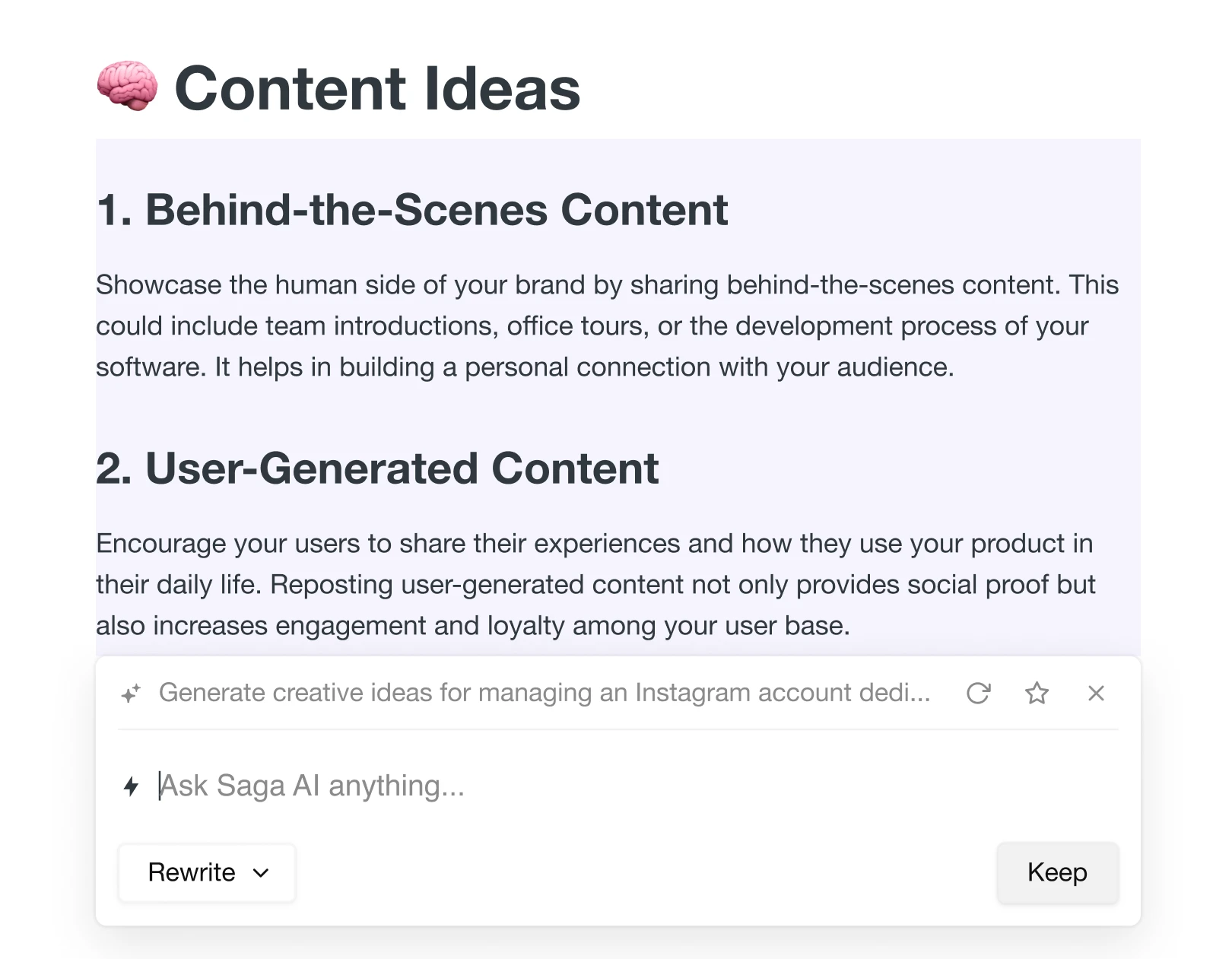This screenshot has width=1232, height=959.
Task: Click the truncated 'Generate creative ideas' prompt text
Action: [x=544, y=693]
